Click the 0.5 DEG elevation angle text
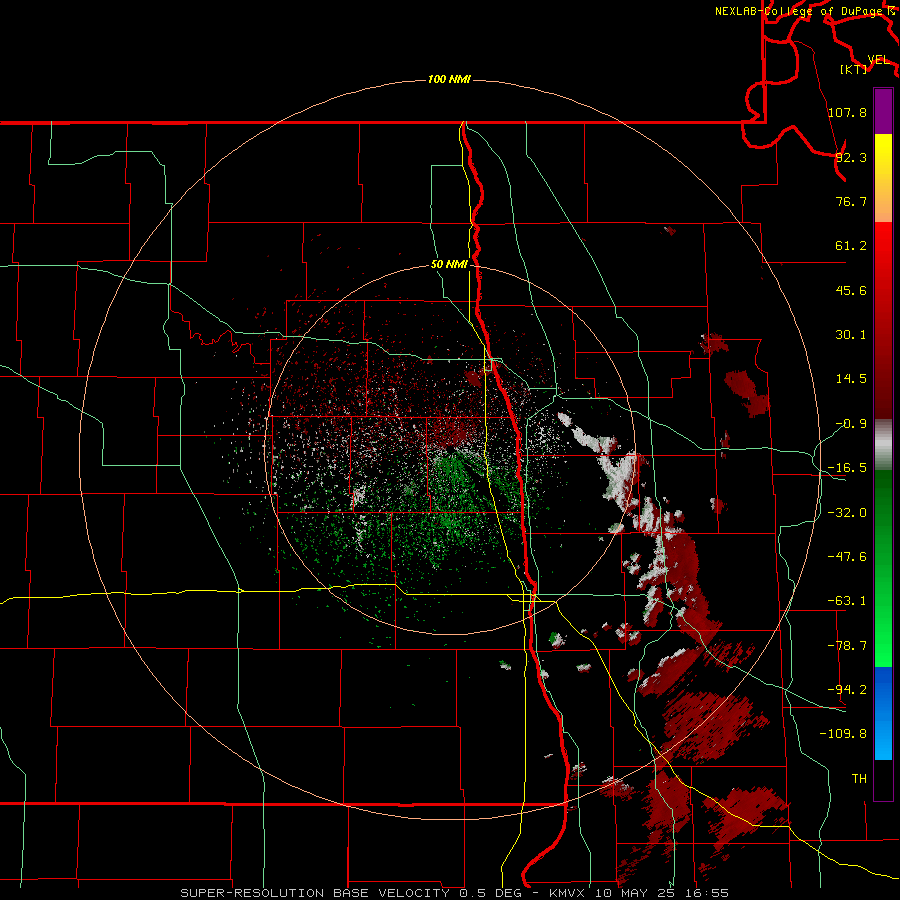The height and width of the screenshot is (900, 900). coord(491,893)
